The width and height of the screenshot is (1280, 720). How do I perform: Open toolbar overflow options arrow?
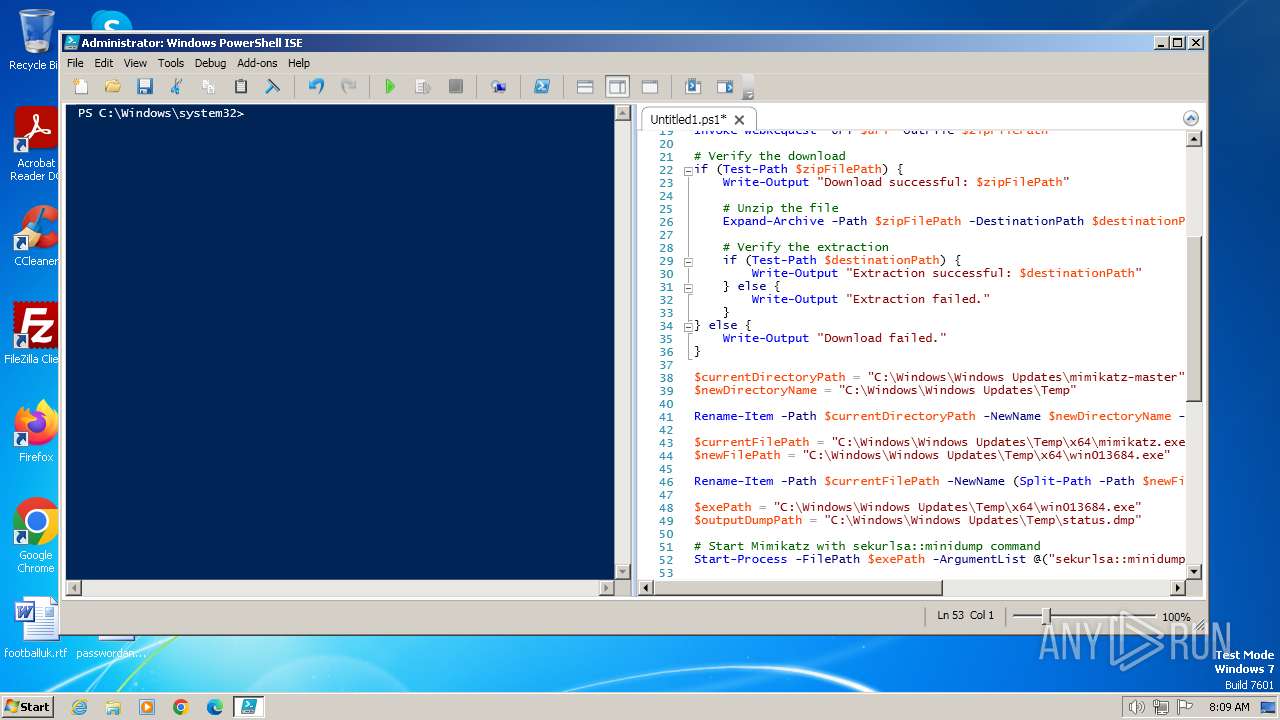click(x=748, y=89)
